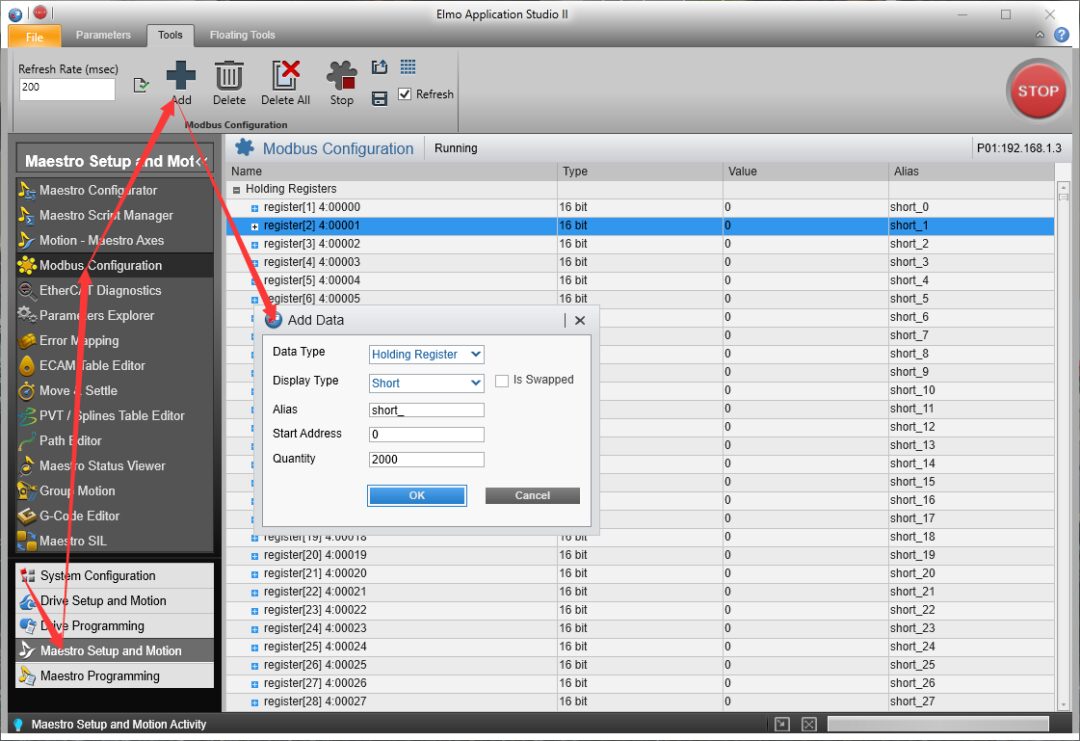Viewport: 1080px width, 741px height.
Task: Click the Alias column header
Action: point(971,171)
